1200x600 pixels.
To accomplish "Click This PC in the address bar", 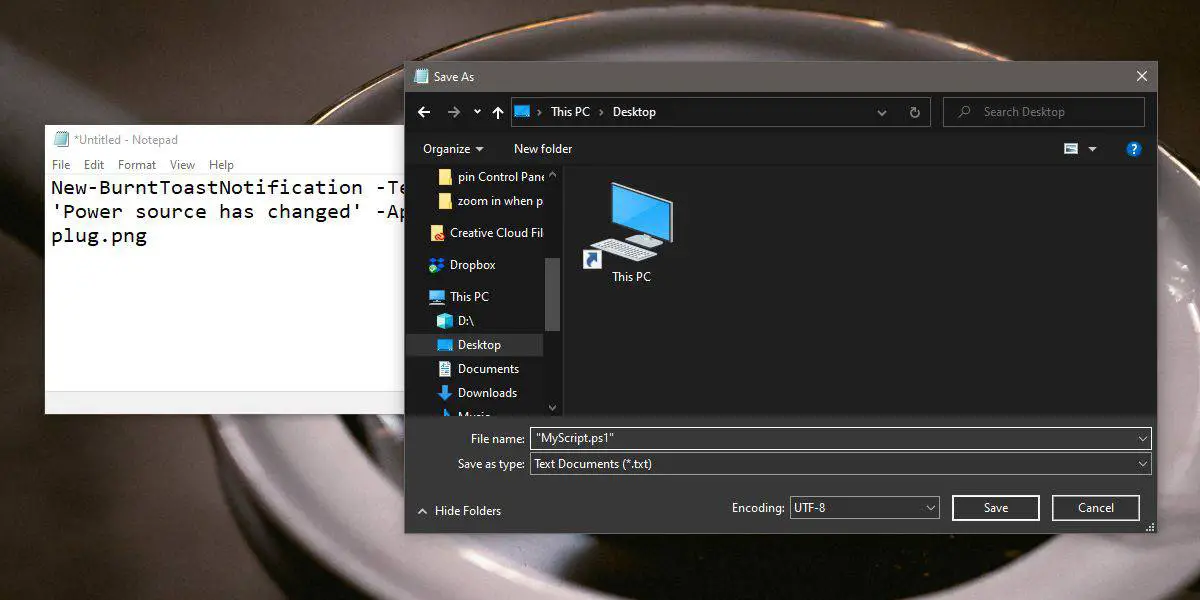I will 570,112.
